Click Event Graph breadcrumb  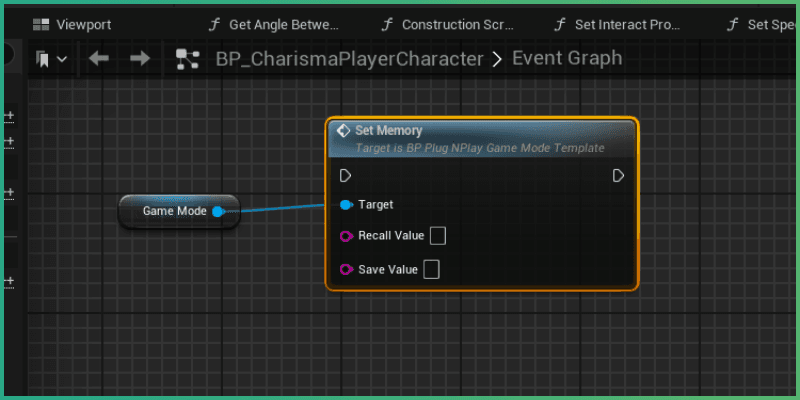tap(567, 59)
